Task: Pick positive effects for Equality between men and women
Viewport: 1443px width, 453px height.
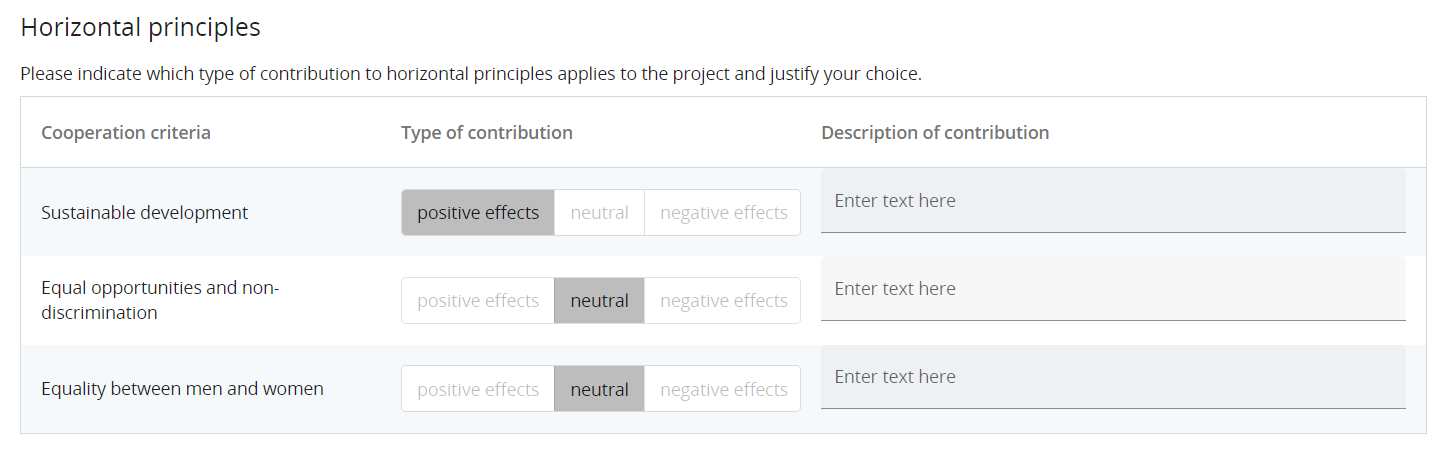Action: [478, 390]
